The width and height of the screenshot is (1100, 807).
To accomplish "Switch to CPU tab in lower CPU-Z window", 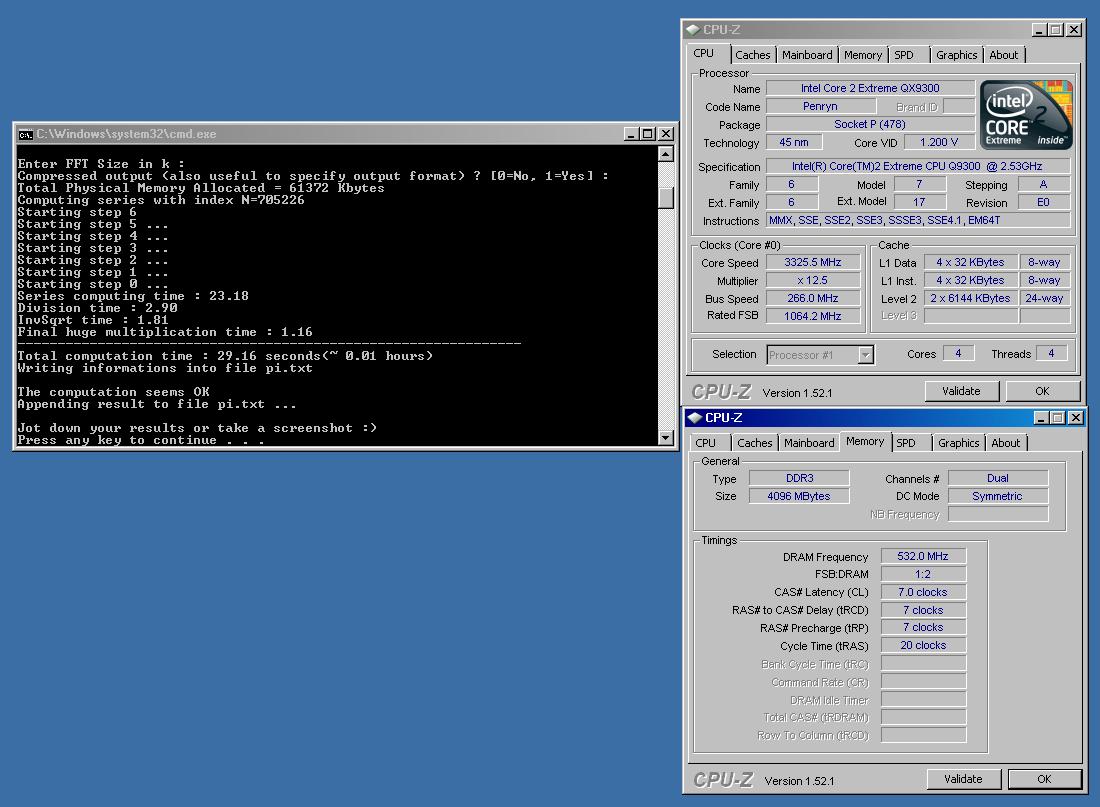I will [706, 443].
